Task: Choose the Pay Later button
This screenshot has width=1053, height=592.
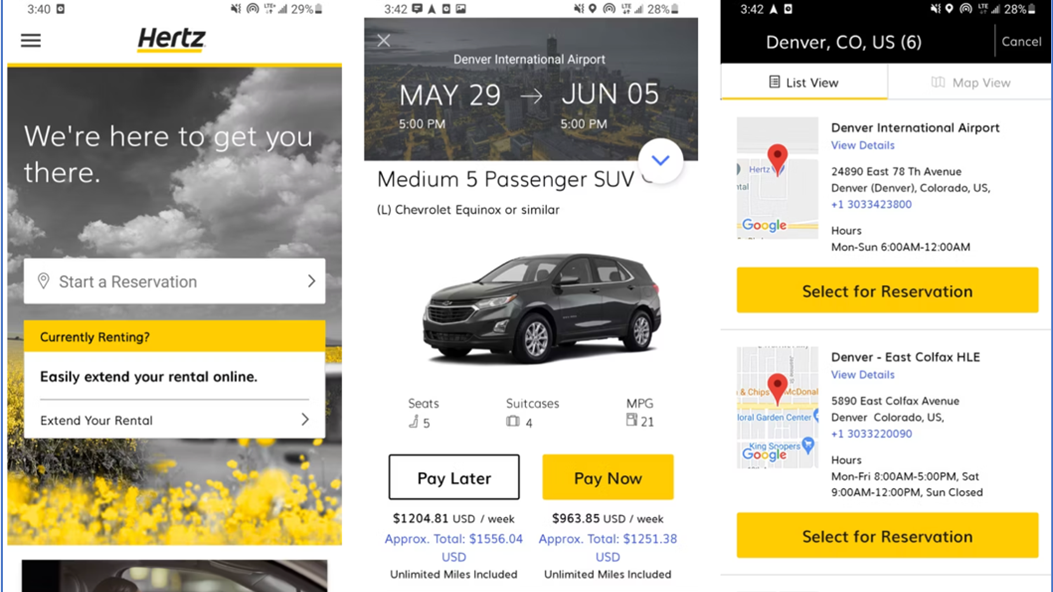Action: coord(454,477)
